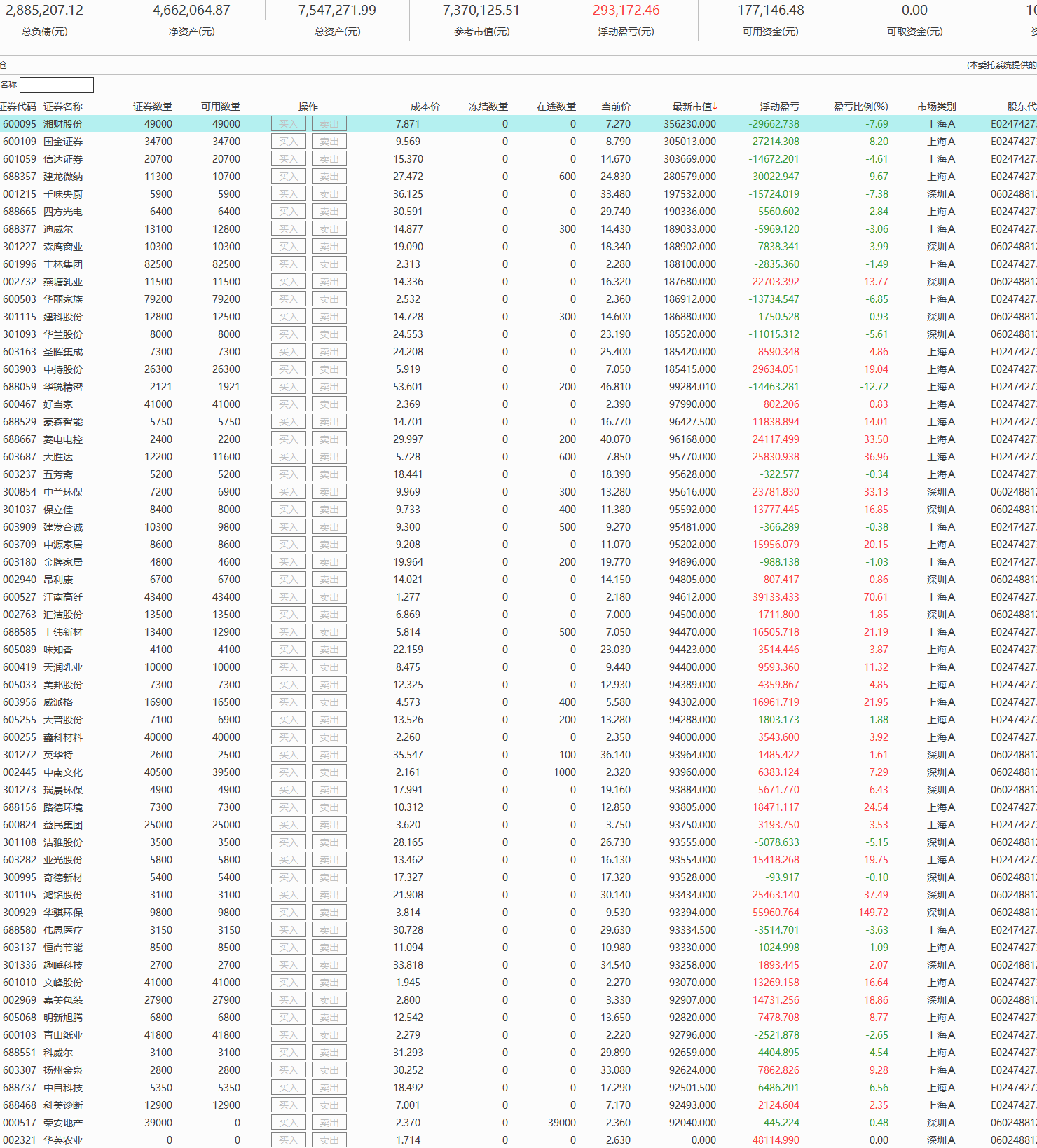Click the 卖出 button for 国金证券
This screenshot has width=1037, height=1148.
329,142
